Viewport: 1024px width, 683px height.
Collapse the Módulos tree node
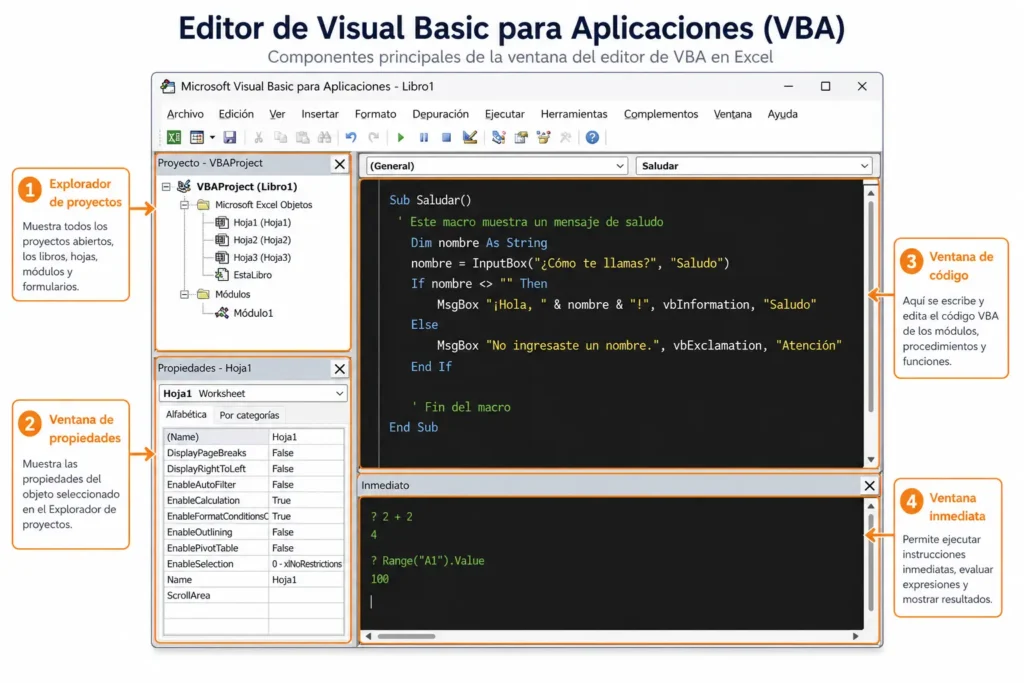pyautogui.click(x=185, y=295)
